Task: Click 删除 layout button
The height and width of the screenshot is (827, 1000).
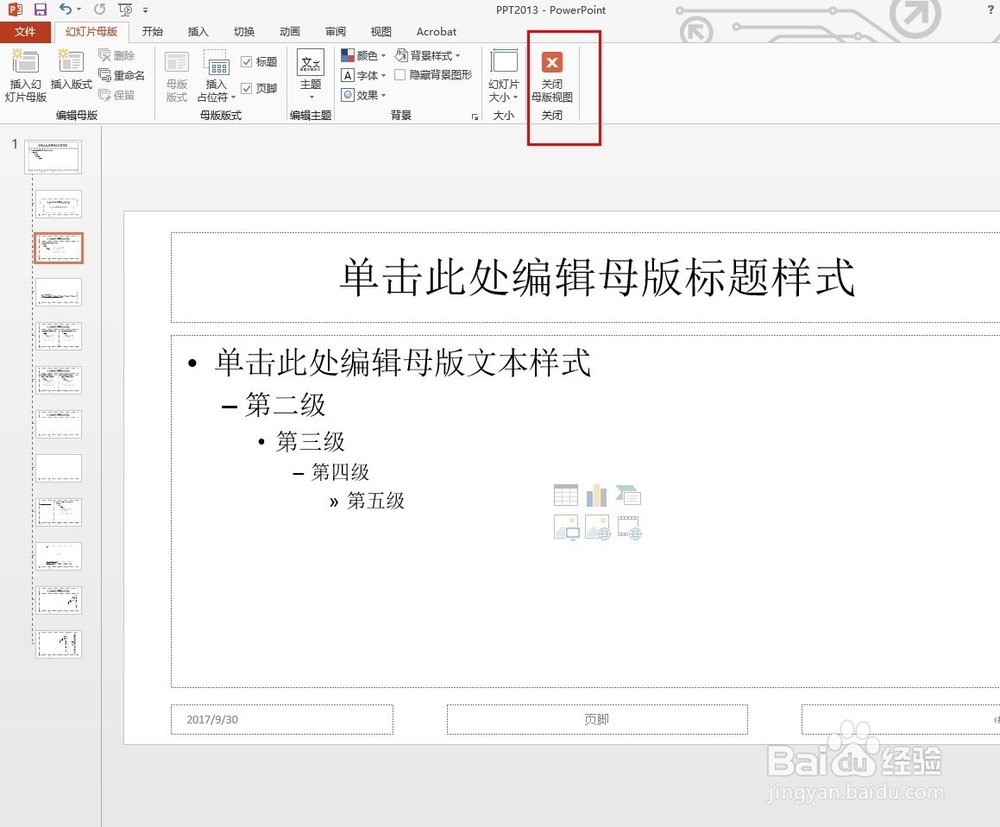Action: [117, 56]
